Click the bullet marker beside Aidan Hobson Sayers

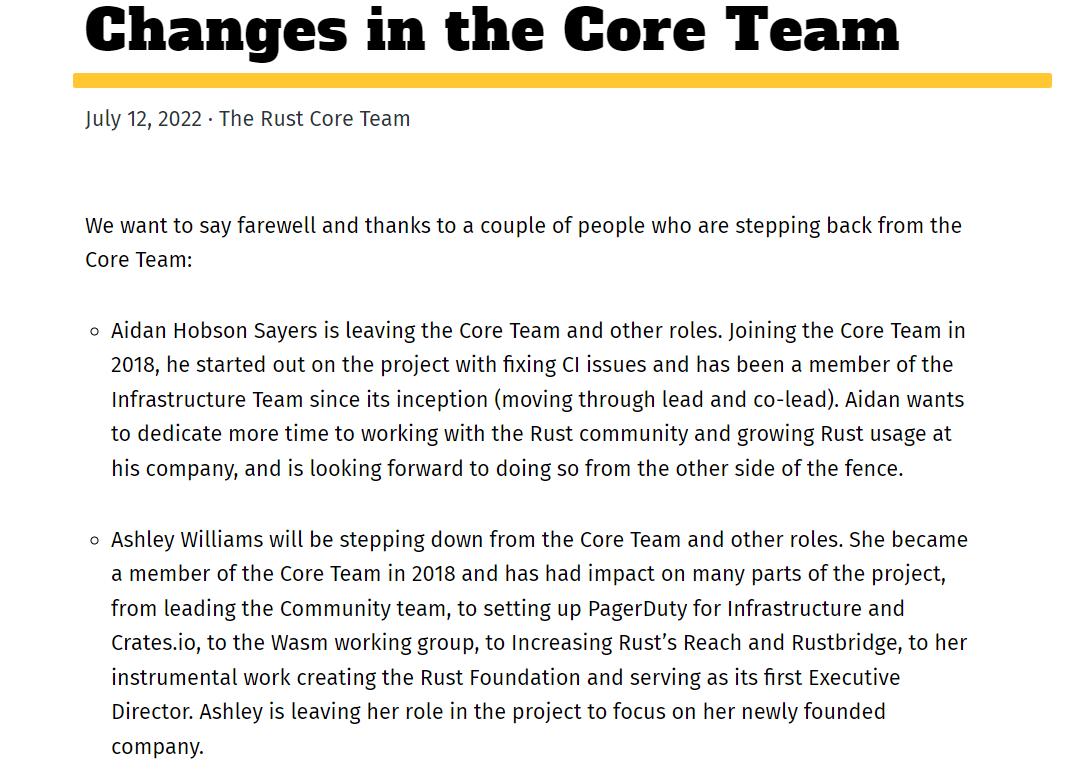pyautogui.click(x=94, y=331)
